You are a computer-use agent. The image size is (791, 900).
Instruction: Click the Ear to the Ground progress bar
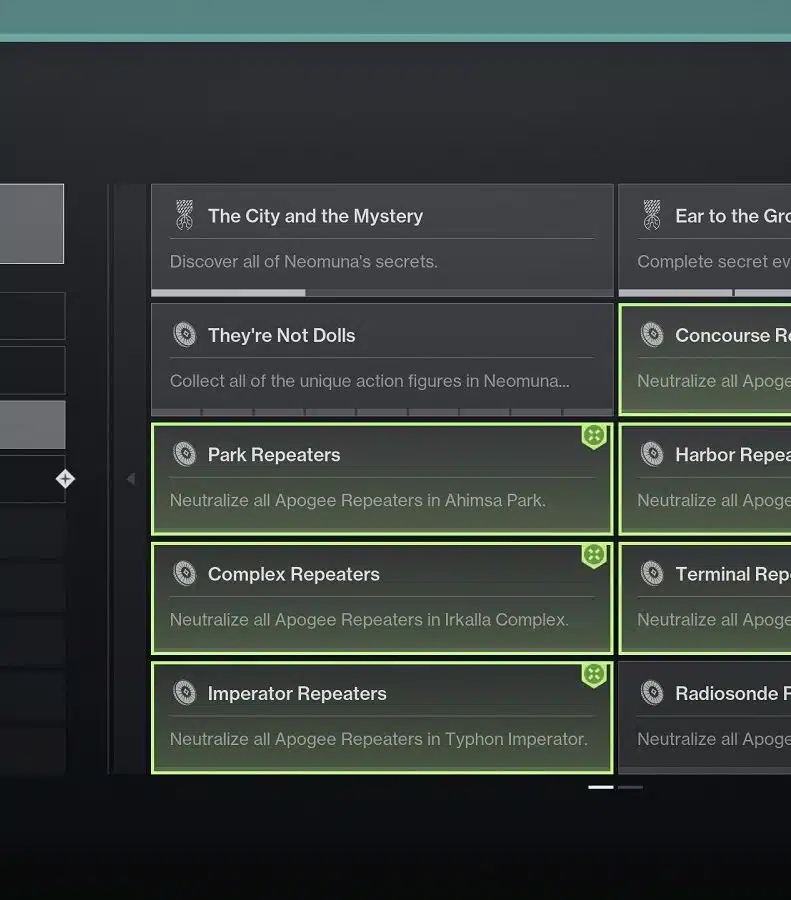tap(705, 293)
